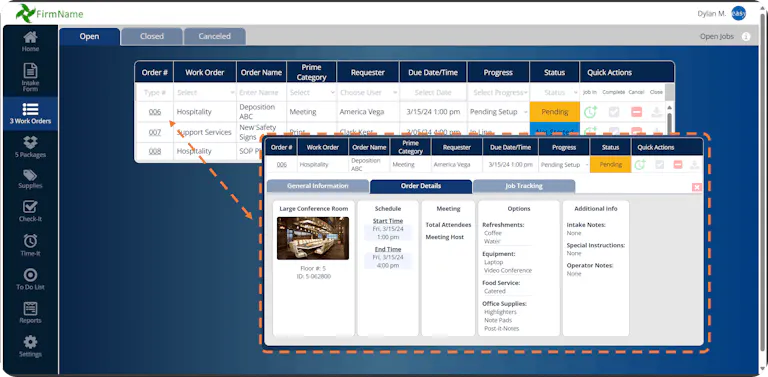Open the Supplies section

30,179
